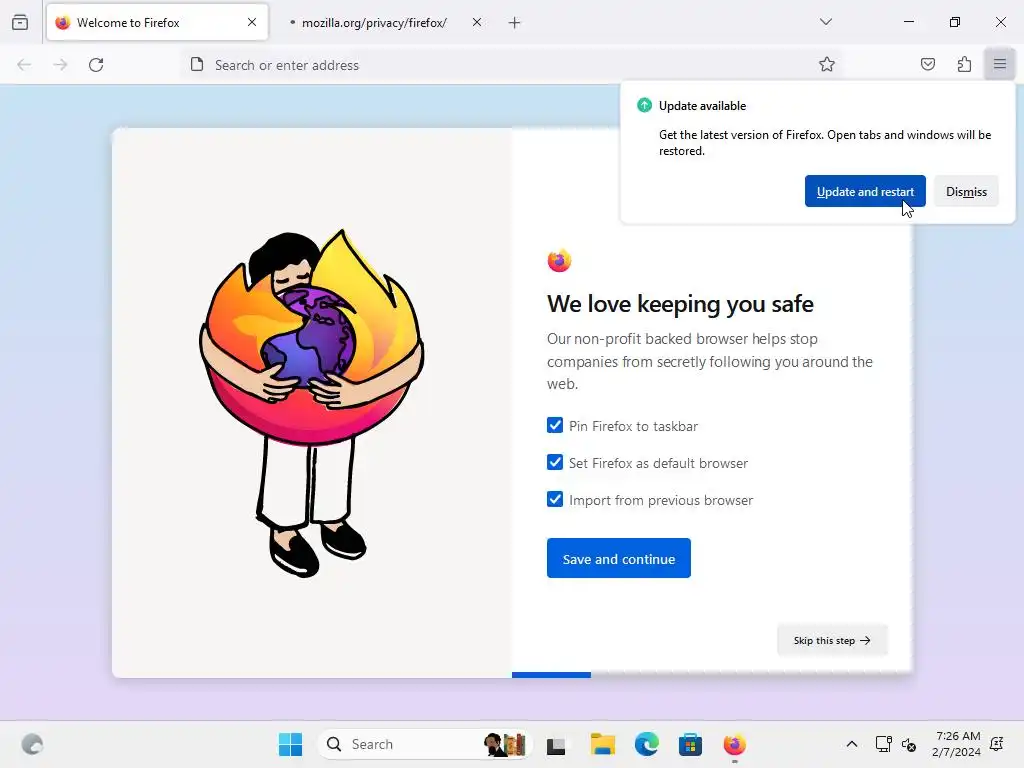The height and width of the screenshot is (768, 1024).
Task: Open the Windows Start menu
Action: (290, 744)
